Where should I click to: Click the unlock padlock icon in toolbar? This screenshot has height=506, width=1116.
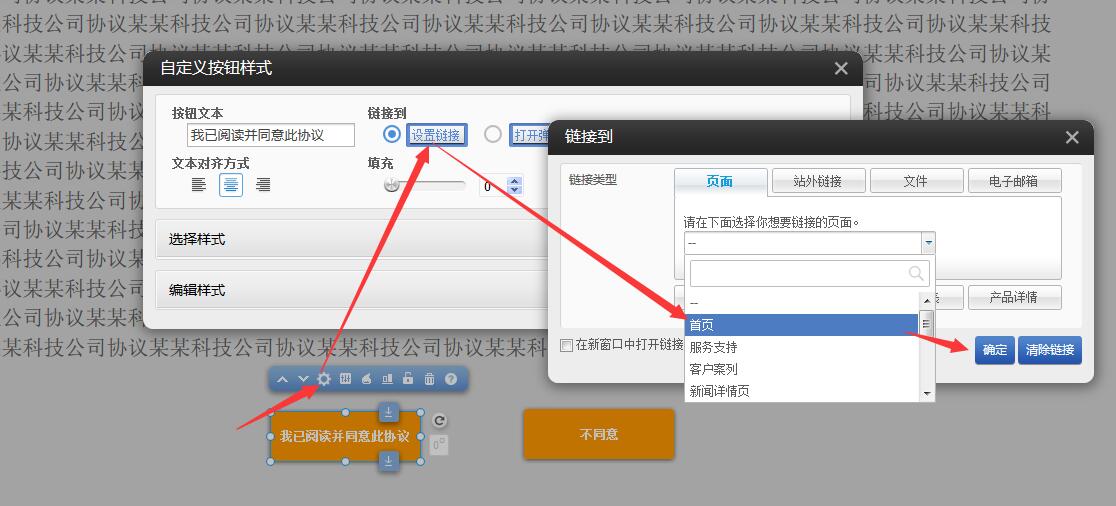(x=408, y=379)
